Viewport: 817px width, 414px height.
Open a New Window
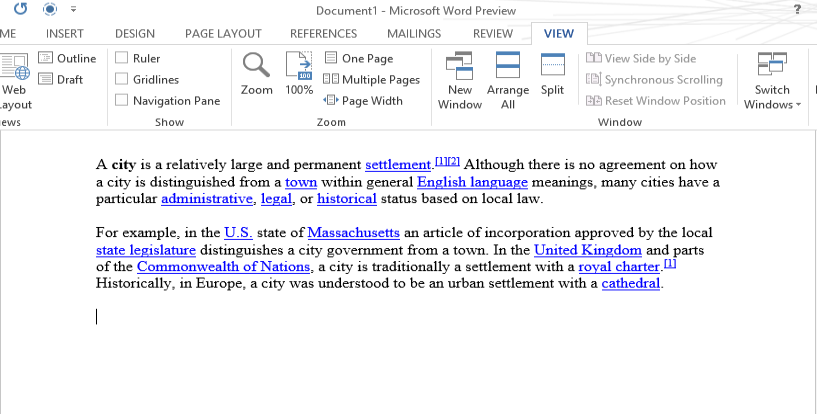[460, 81]
